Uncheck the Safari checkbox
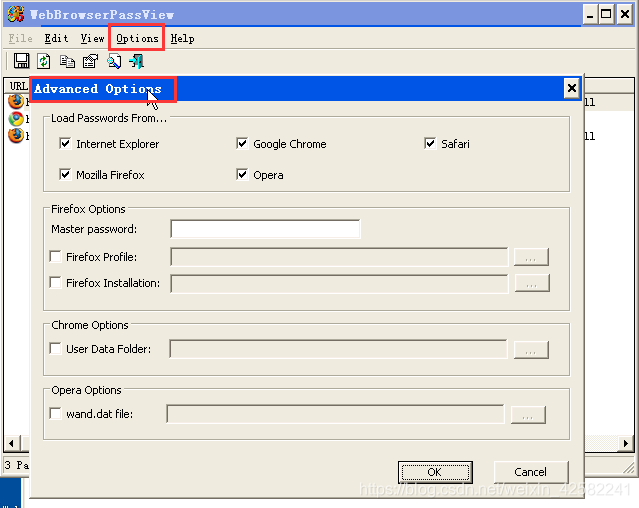Screen dimensions: 639x508 430,143
